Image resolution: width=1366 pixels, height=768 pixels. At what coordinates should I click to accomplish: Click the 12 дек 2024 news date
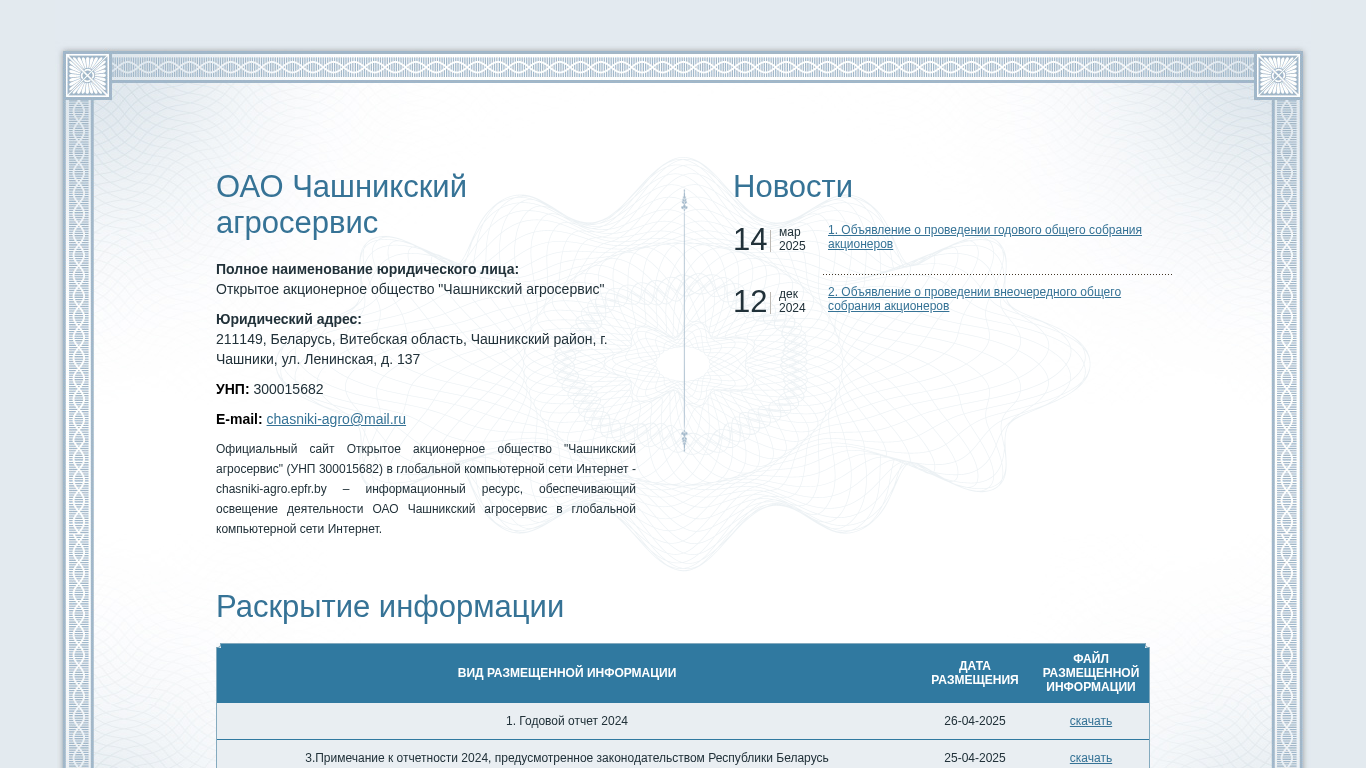pyautogui.click(x=769, y=301)
